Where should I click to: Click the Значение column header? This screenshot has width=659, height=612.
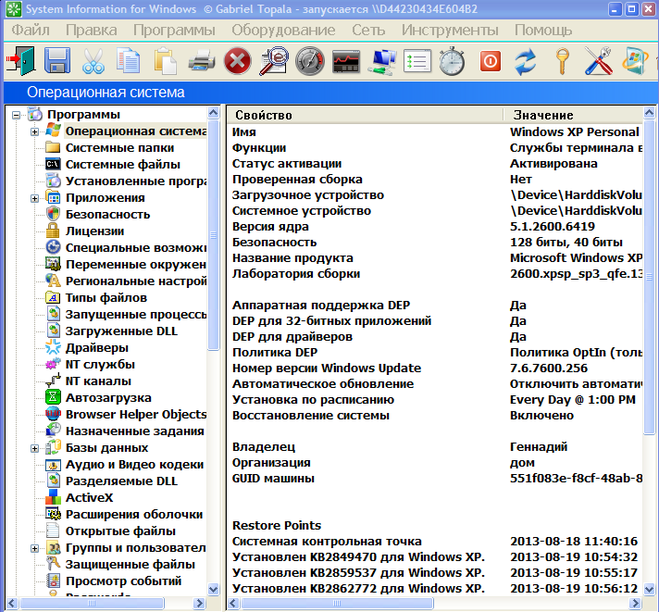tap(573, 115)
